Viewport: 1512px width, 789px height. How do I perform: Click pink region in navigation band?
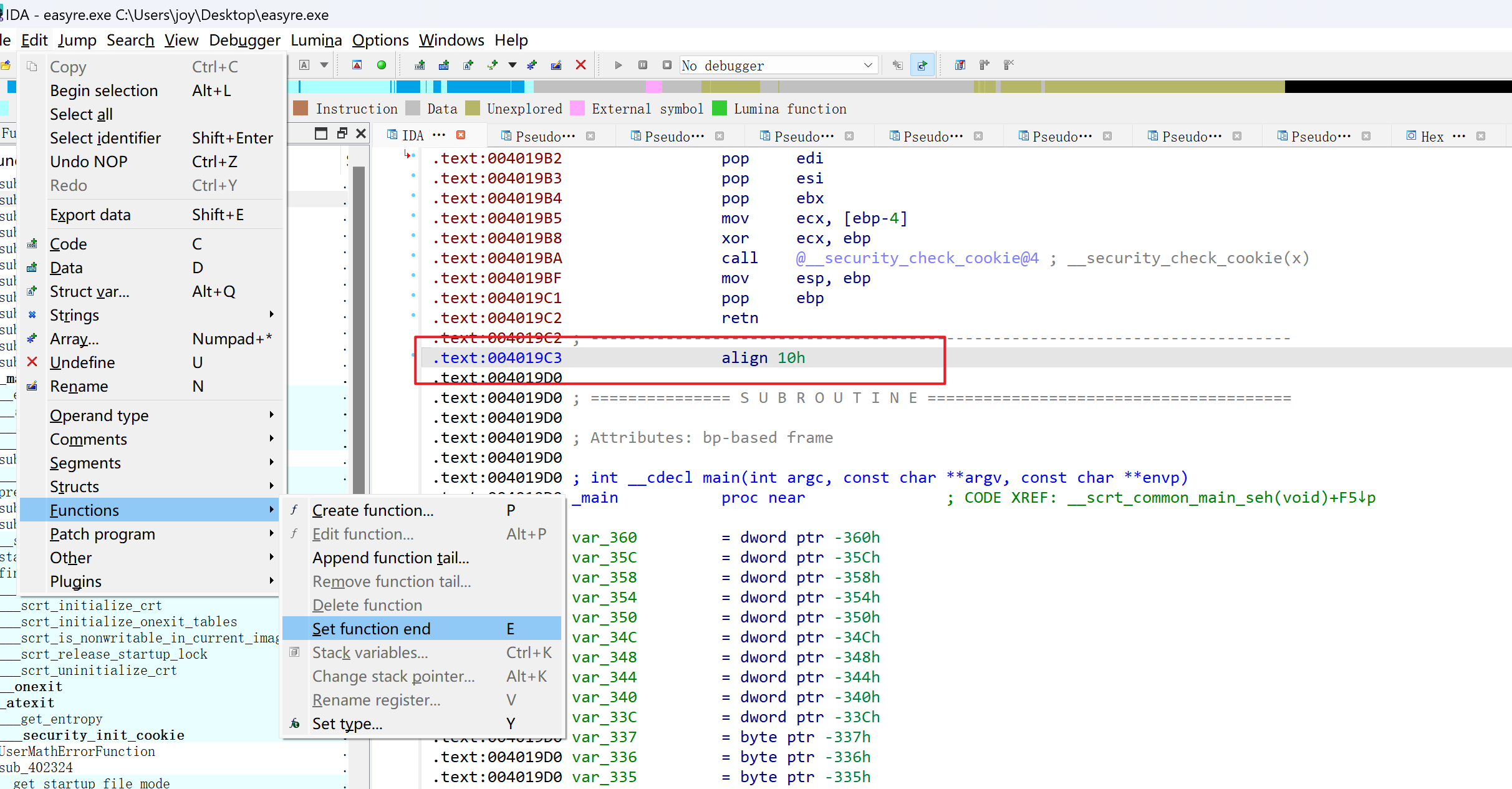tap(653, 86)
